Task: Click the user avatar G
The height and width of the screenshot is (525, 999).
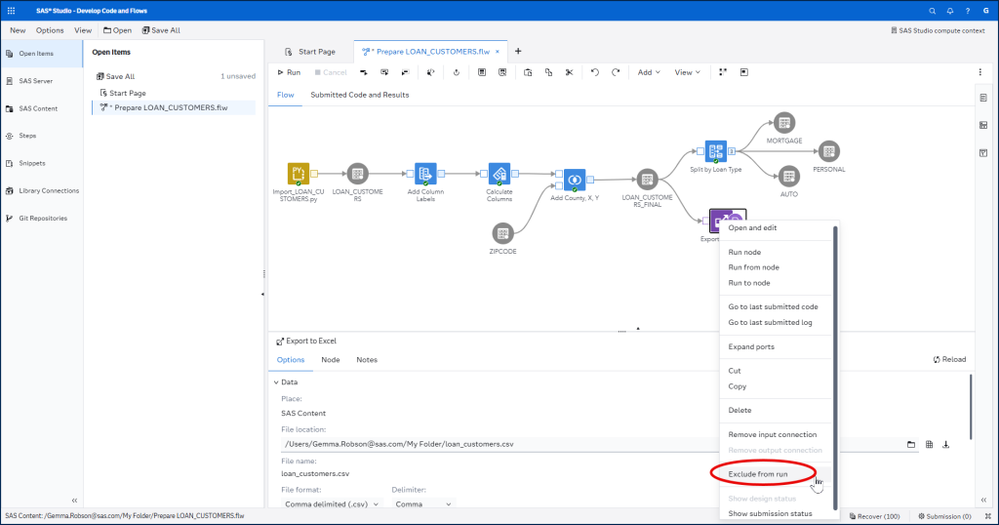Action: [986, 11]
